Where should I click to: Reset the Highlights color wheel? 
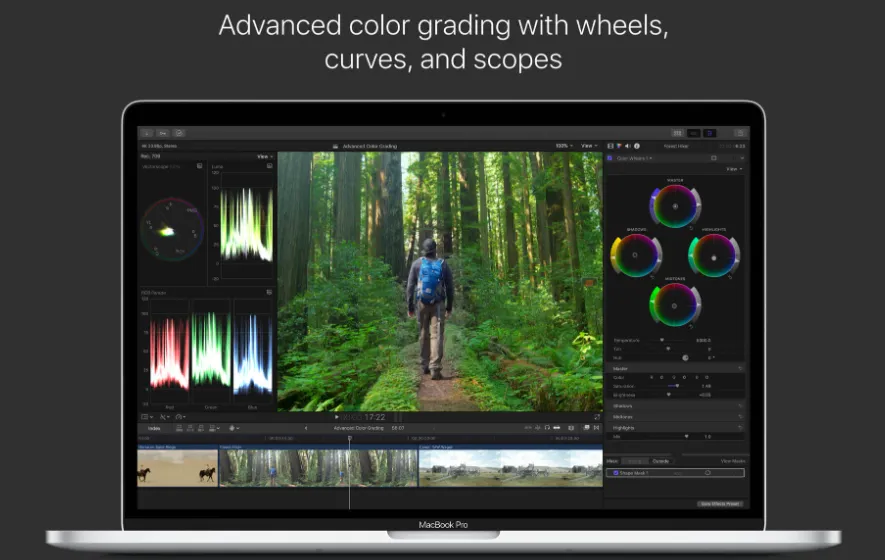pos(730,277)
